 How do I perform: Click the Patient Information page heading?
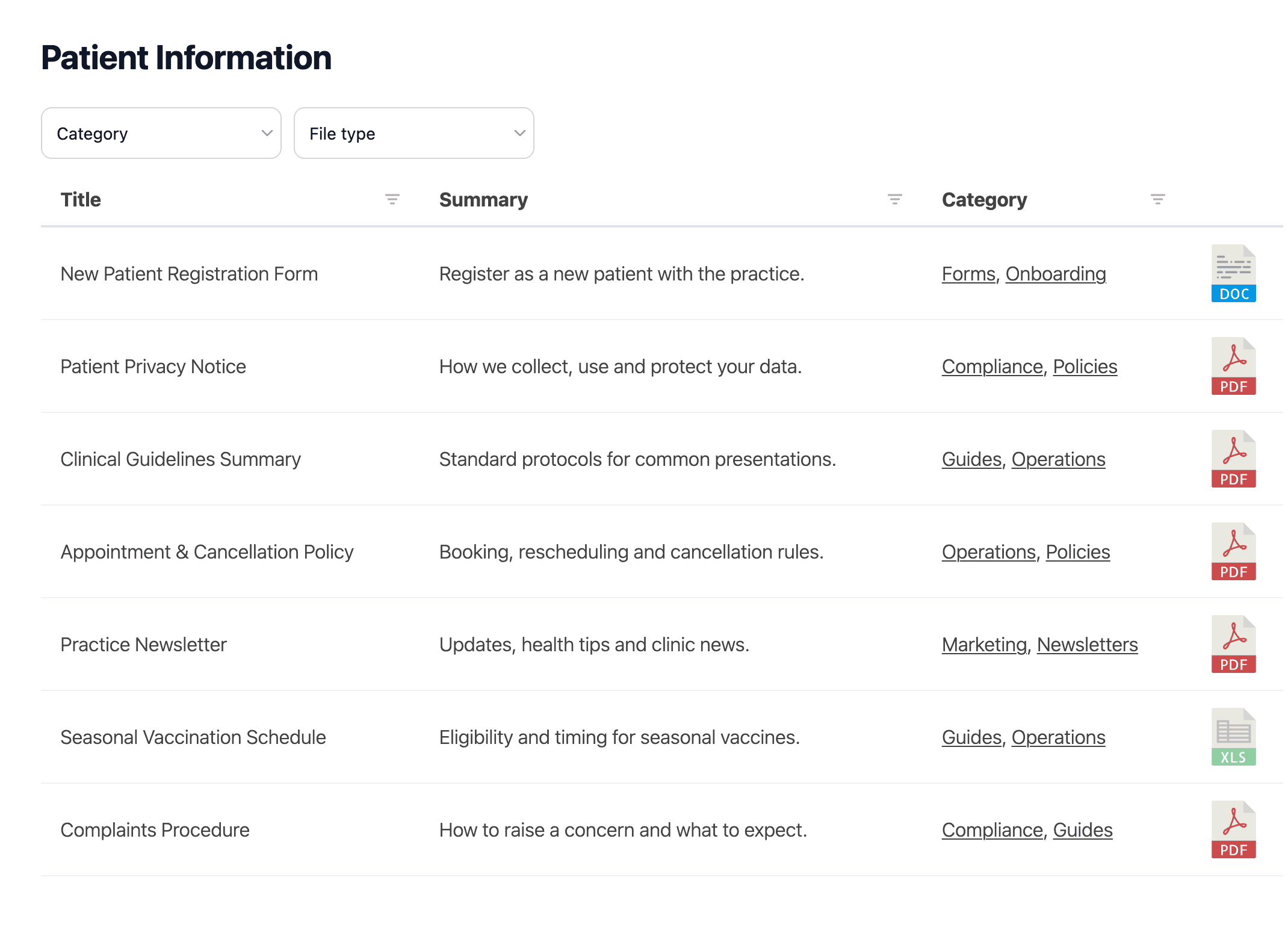[x=187, y=58]
